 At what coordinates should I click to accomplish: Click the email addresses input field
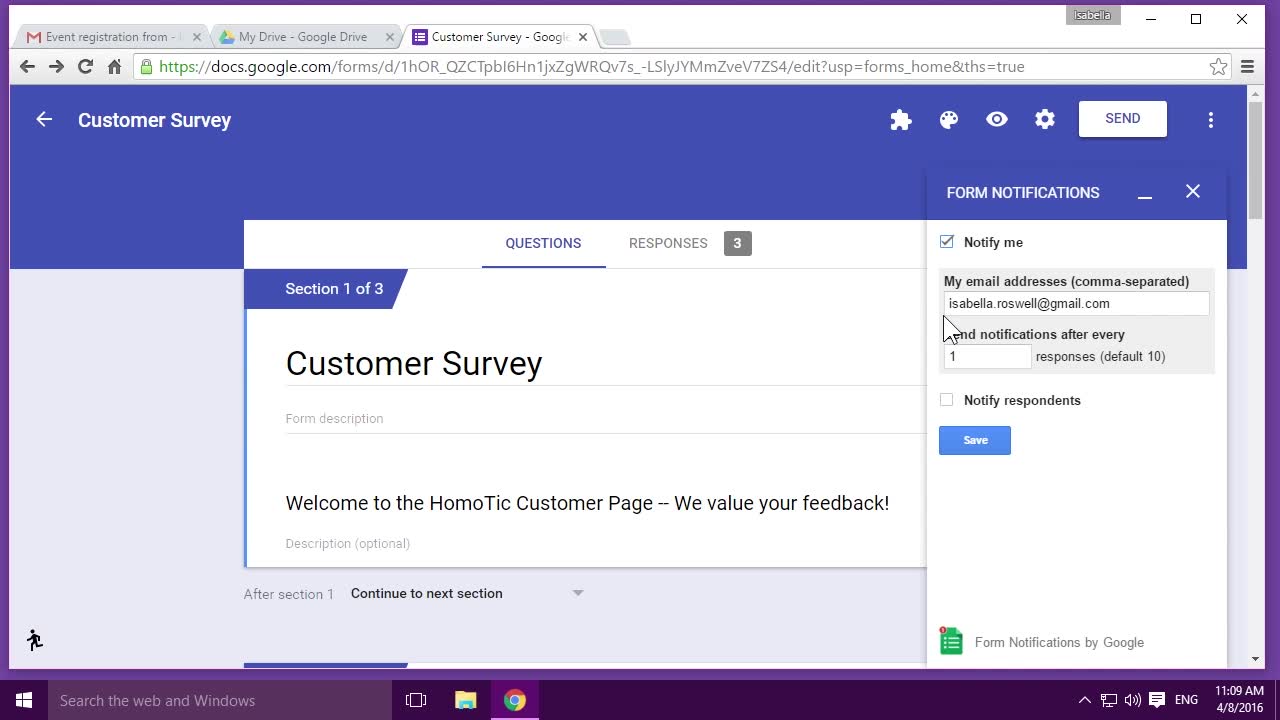[1075, 304]
